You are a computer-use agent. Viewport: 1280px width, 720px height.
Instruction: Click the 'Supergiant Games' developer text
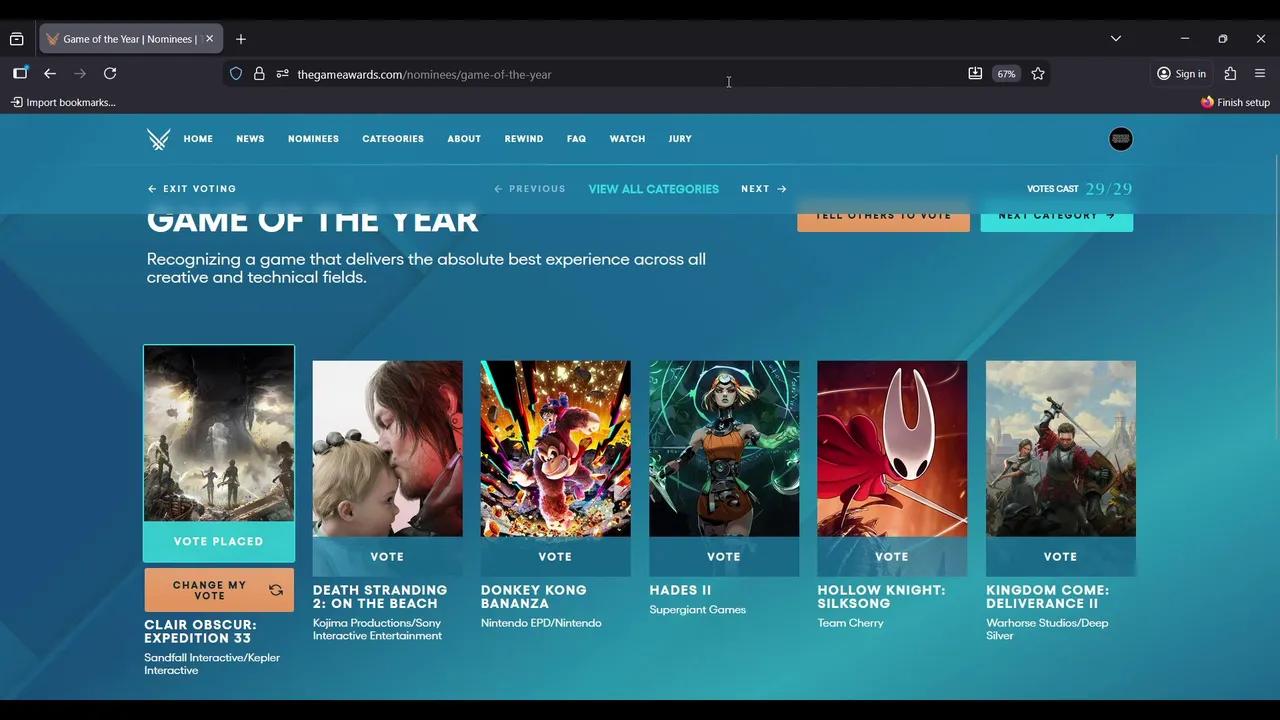click(x=697, y=610)
